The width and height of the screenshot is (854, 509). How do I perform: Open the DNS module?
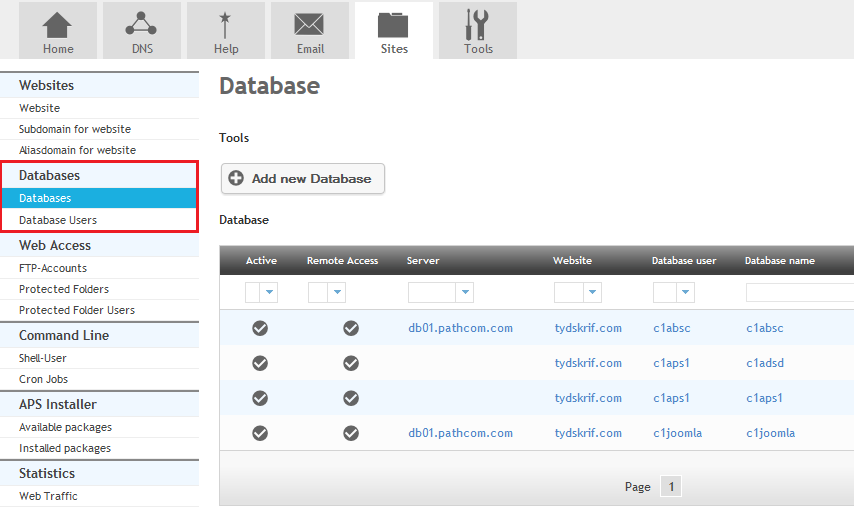tap(142, 30)
